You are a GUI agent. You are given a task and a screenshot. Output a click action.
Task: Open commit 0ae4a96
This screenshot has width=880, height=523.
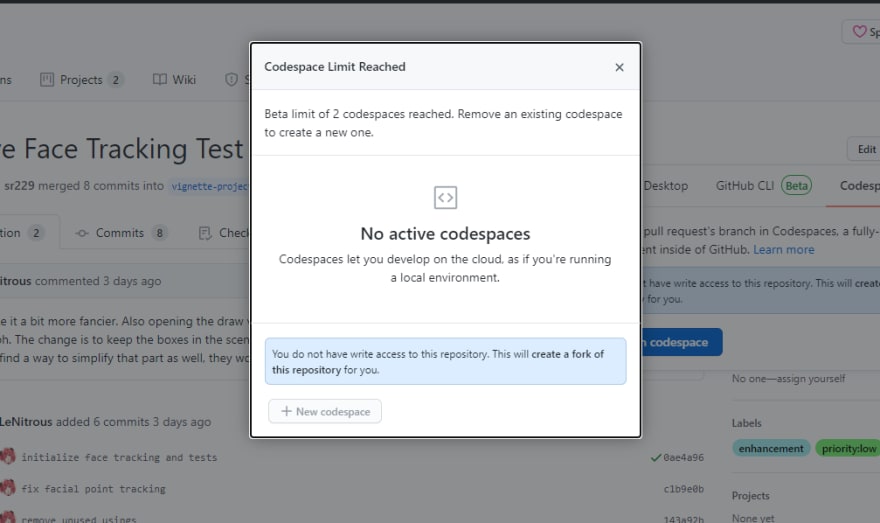click(683, 457)
